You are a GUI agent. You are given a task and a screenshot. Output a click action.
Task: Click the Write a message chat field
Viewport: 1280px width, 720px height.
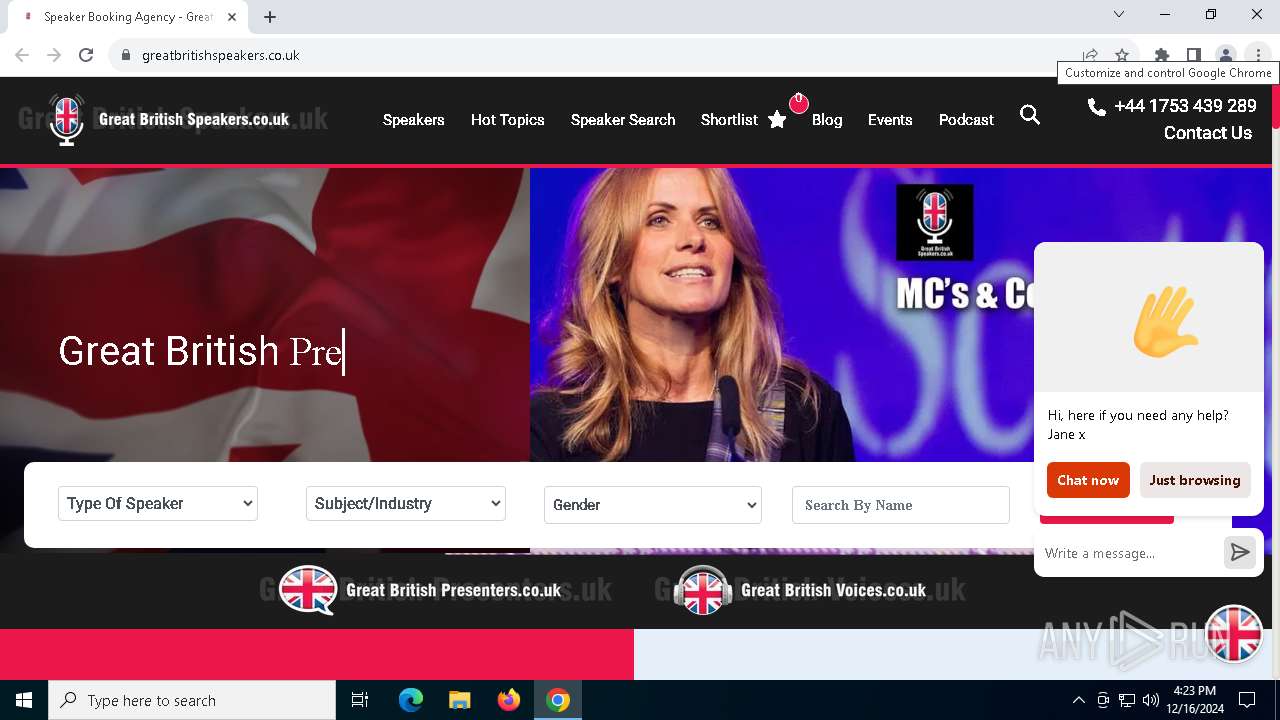1130,553
